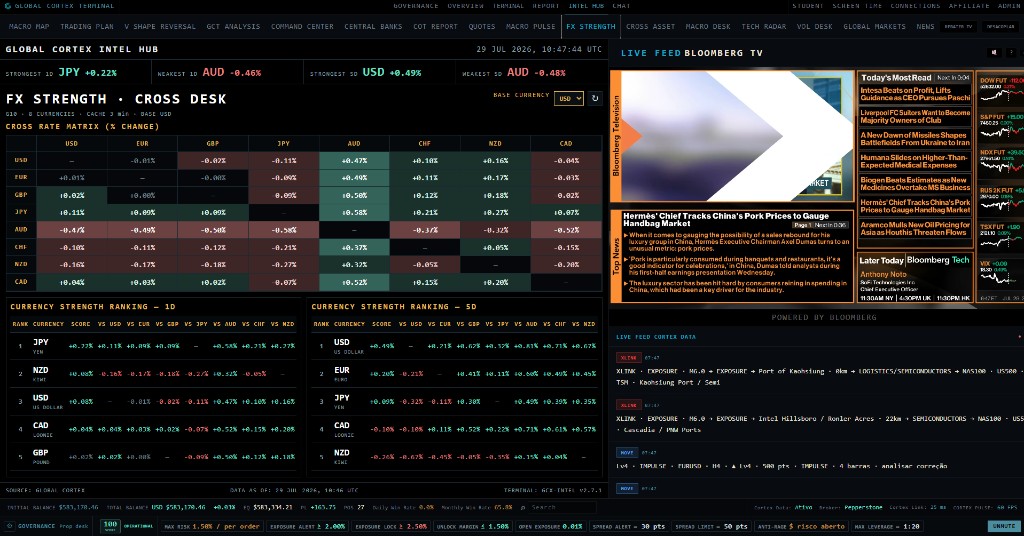The height and width of the screenshot is (536, 1024).
Task: Click headline 'Liverpool FC Suitors Want to Become'
Action: click(x=915, y=116)
